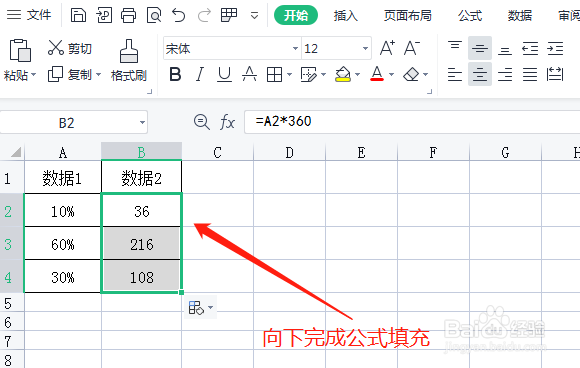Switch to the 页面布局 tab
The height and width of the screenshot is (368, 580).
click(408, 16)
